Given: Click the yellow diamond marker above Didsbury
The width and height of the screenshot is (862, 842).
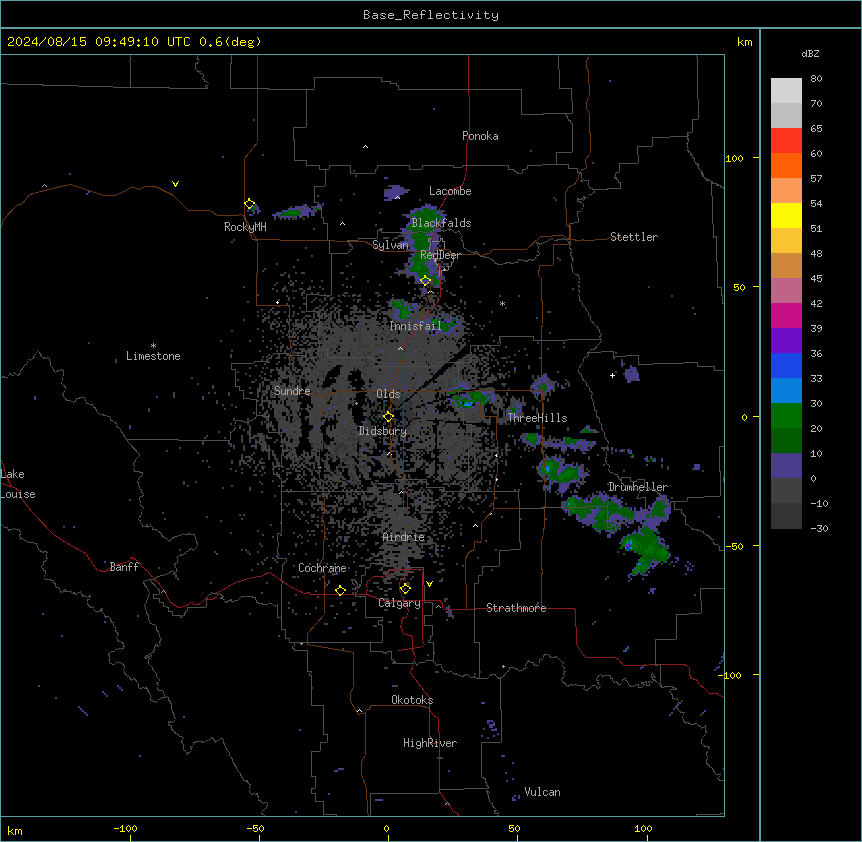Looking at the screenshot, I should (388, 416).
